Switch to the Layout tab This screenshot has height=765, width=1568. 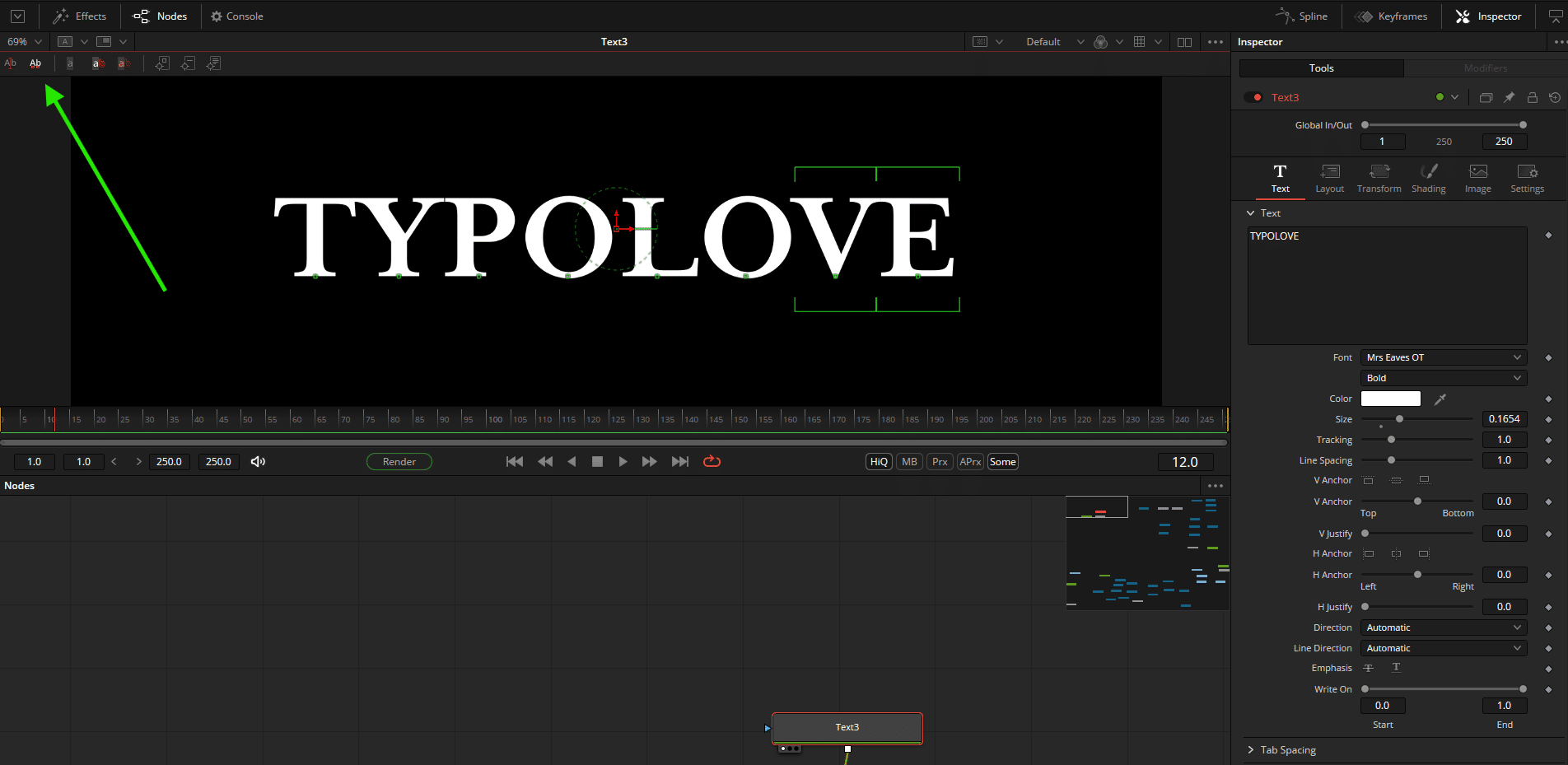[1329, 178]
